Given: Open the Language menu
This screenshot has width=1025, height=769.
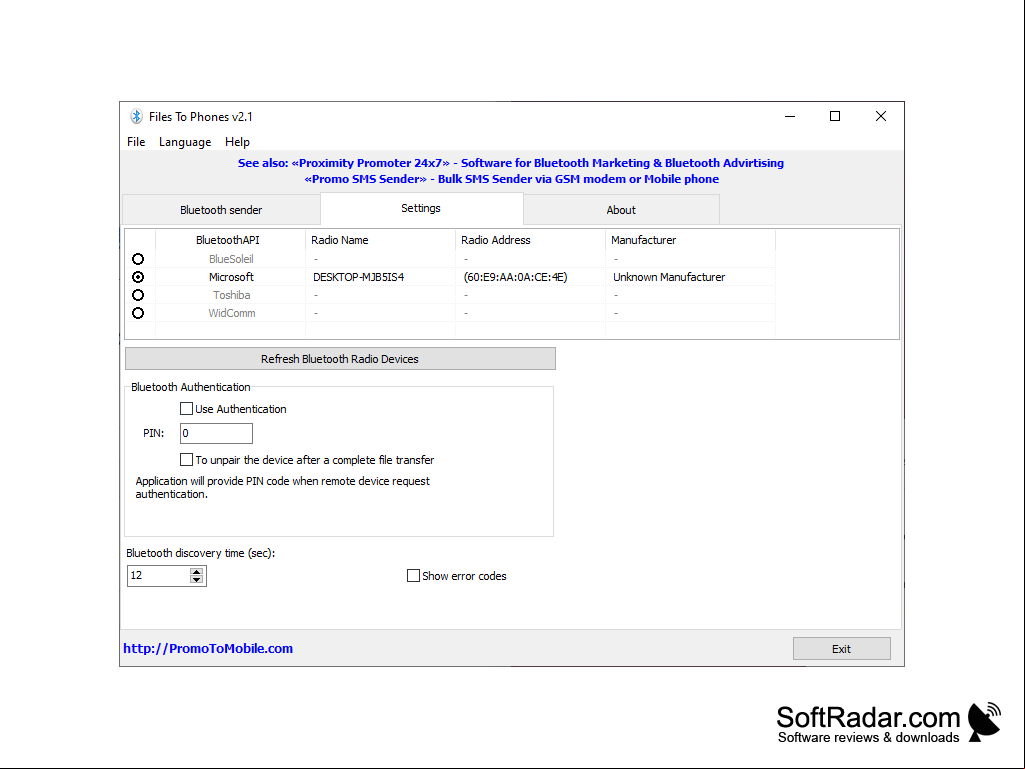Looking at the screenshot, I should pyautogui.click(x=185, y=142).
